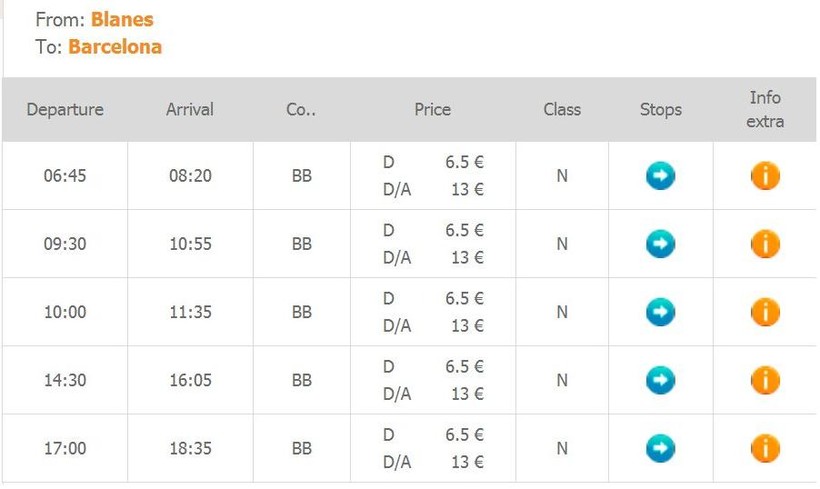
Task: Select the 18:35 arrival time cell
Action: click(190, 448)
